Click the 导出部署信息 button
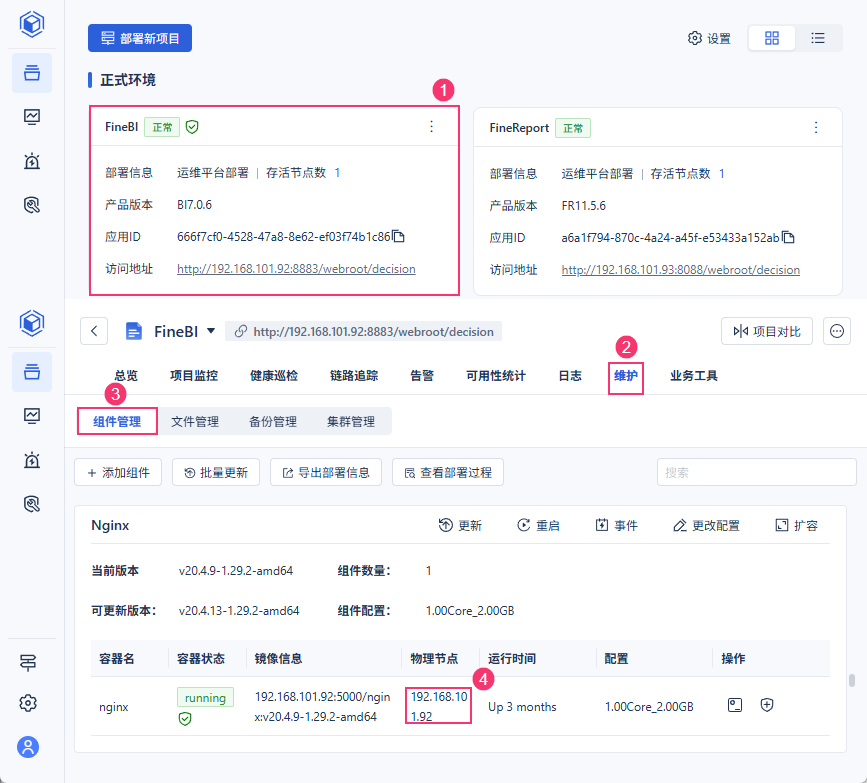This screenshot has height=783, width=867. [x=326, y=472]
